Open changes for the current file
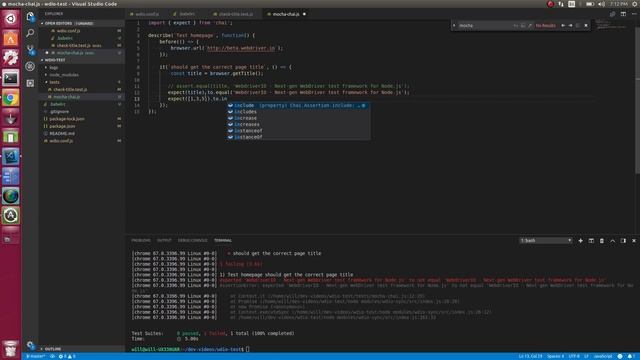The height and width of the screenshot is (360, 640). [612, 14]
